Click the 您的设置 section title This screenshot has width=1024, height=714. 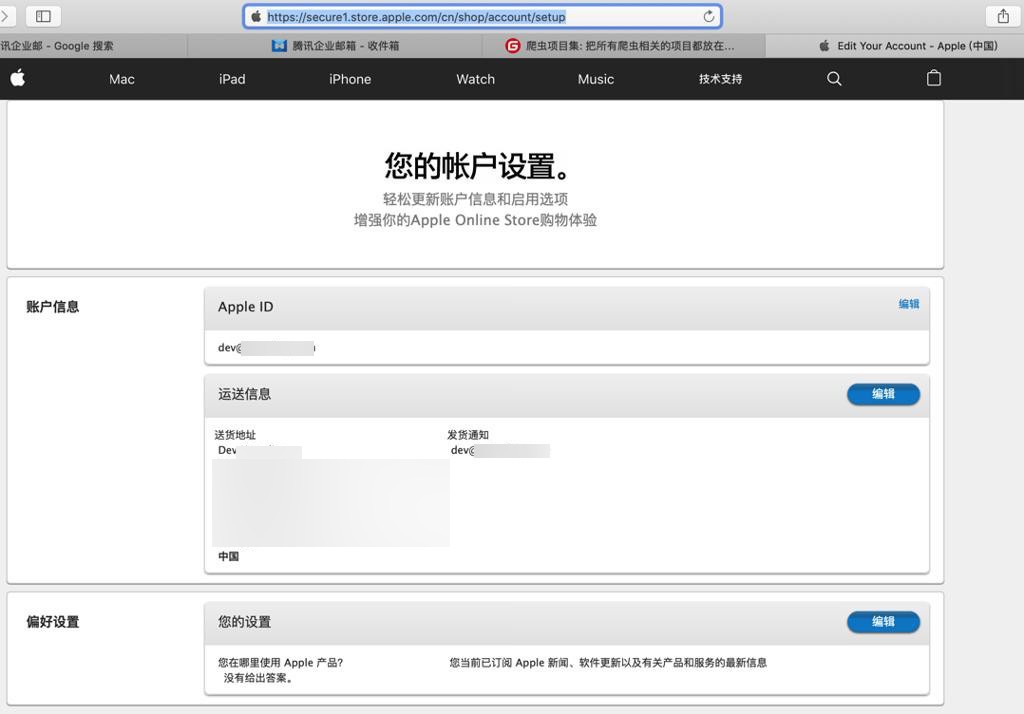[x=244, y=622]
